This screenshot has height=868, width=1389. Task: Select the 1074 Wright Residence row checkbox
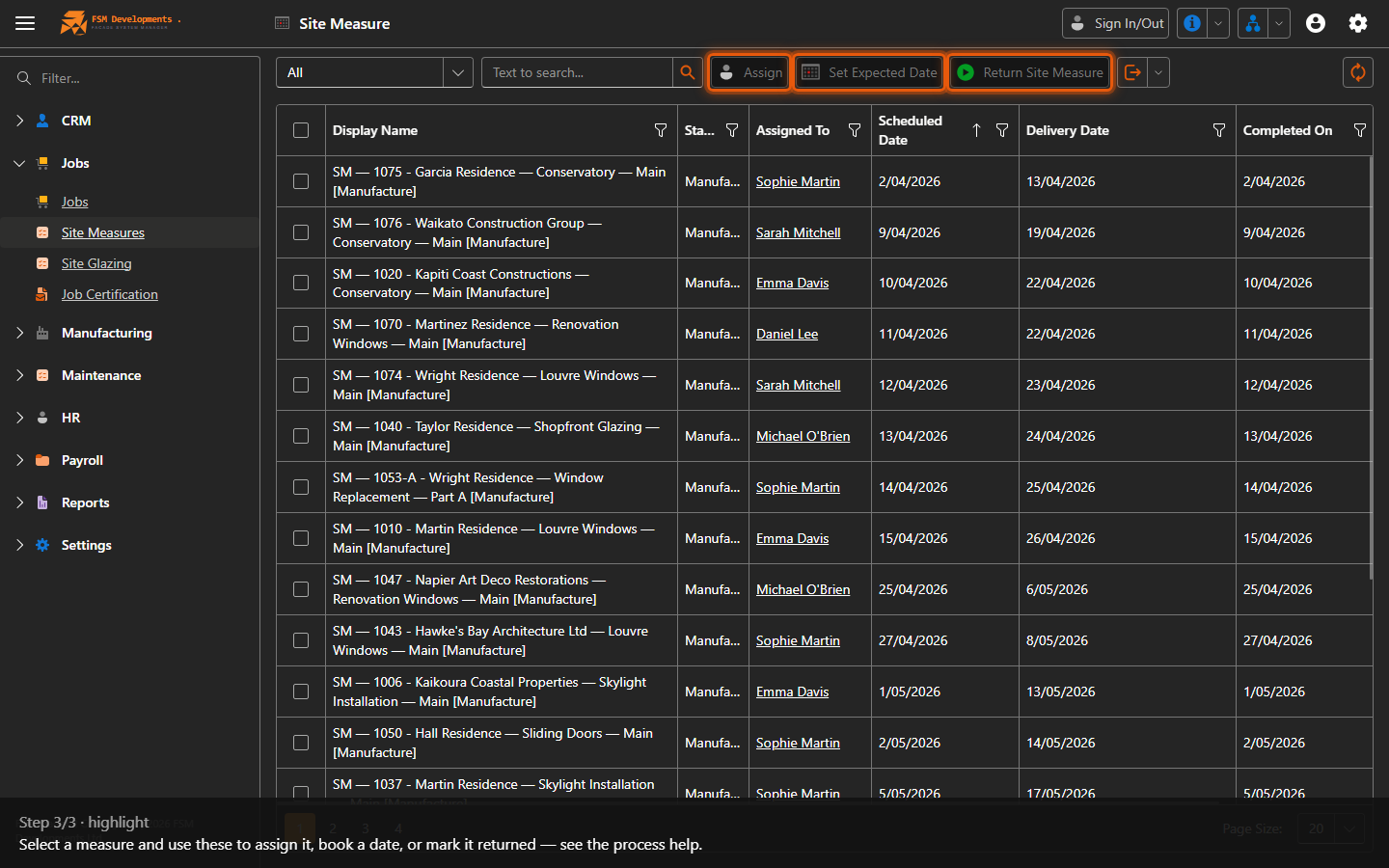click(x=301, y=385)
